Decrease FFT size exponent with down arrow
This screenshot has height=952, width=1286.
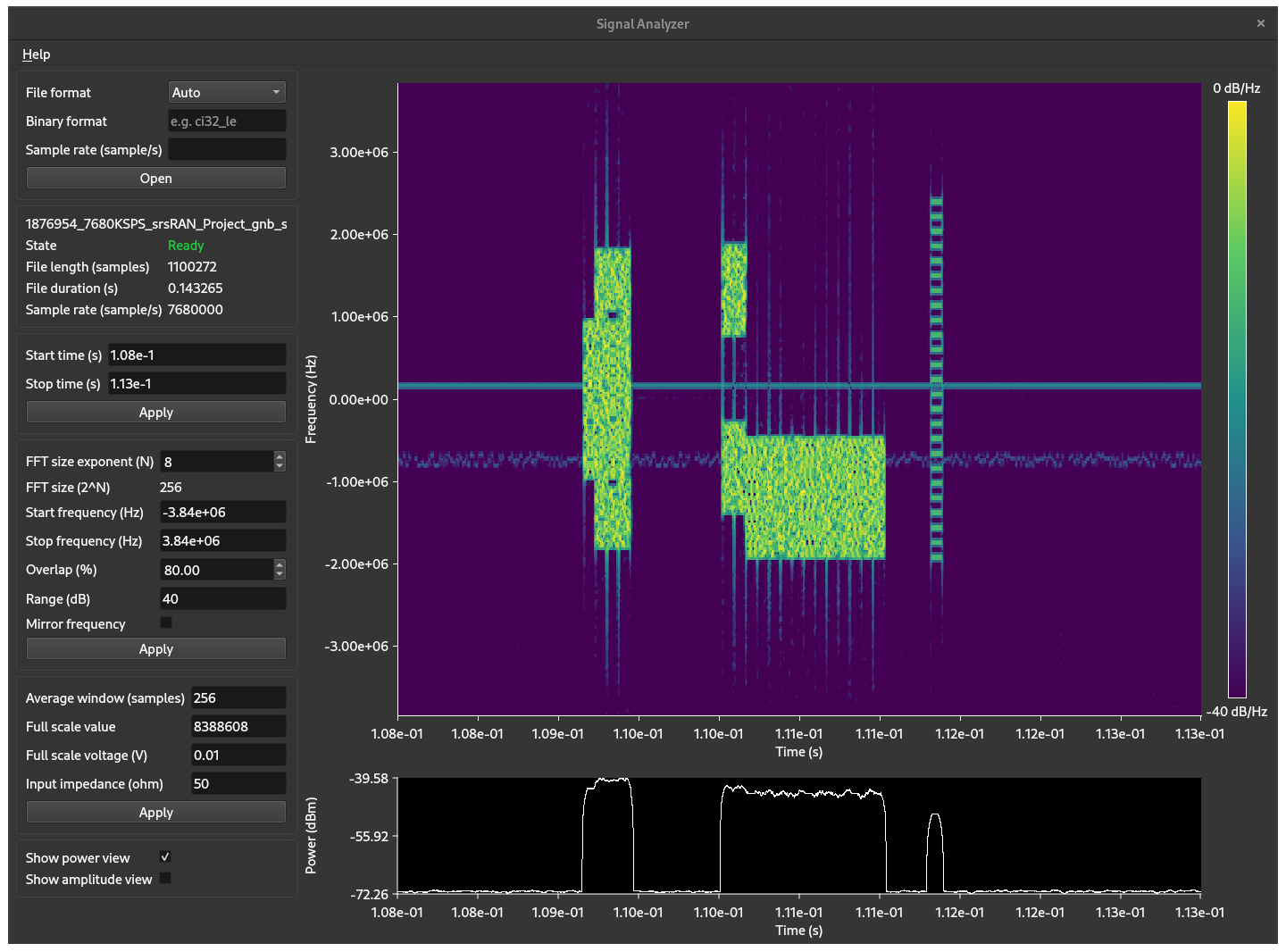(279, 466)
